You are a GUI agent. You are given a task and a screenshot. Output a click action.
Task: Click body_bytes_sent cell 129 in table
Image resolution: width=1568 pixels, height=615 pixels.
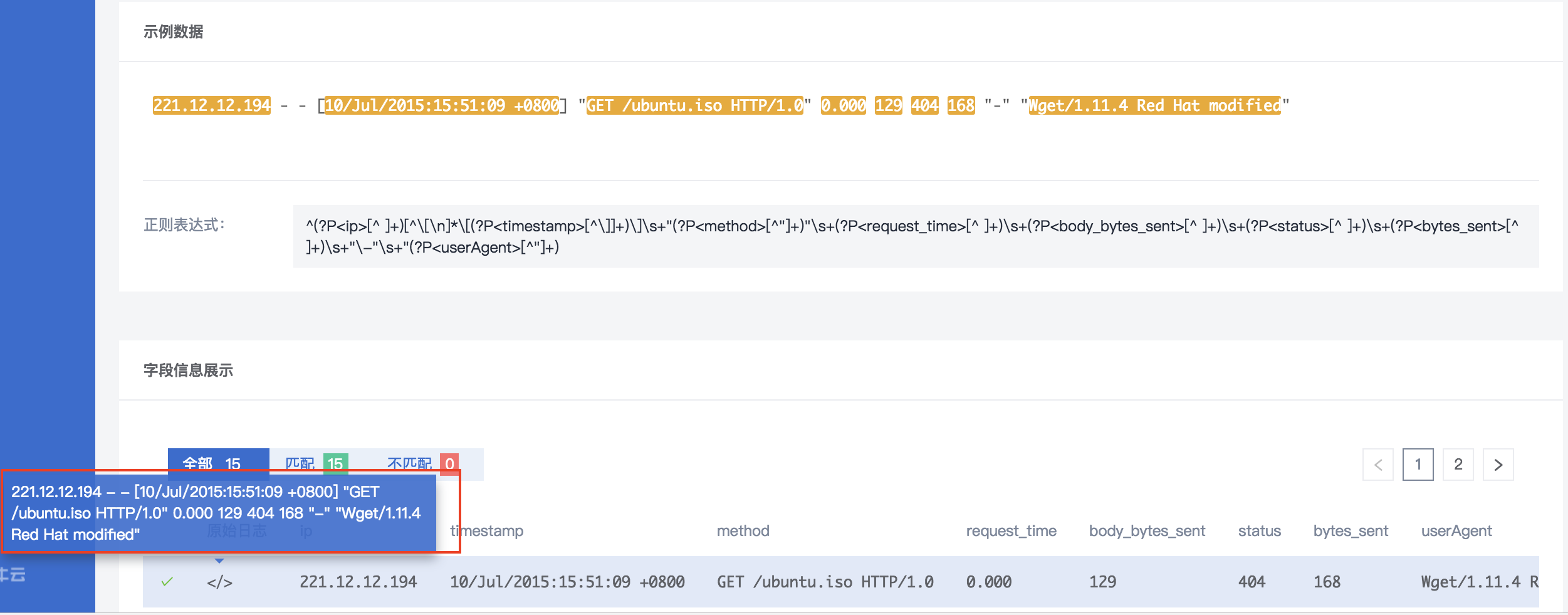click(1103, 582)
